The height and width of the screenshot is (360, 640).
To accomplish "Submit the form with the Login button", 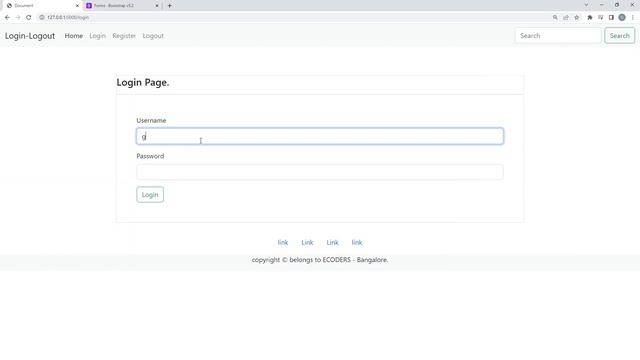I will [x=150, y=195].
